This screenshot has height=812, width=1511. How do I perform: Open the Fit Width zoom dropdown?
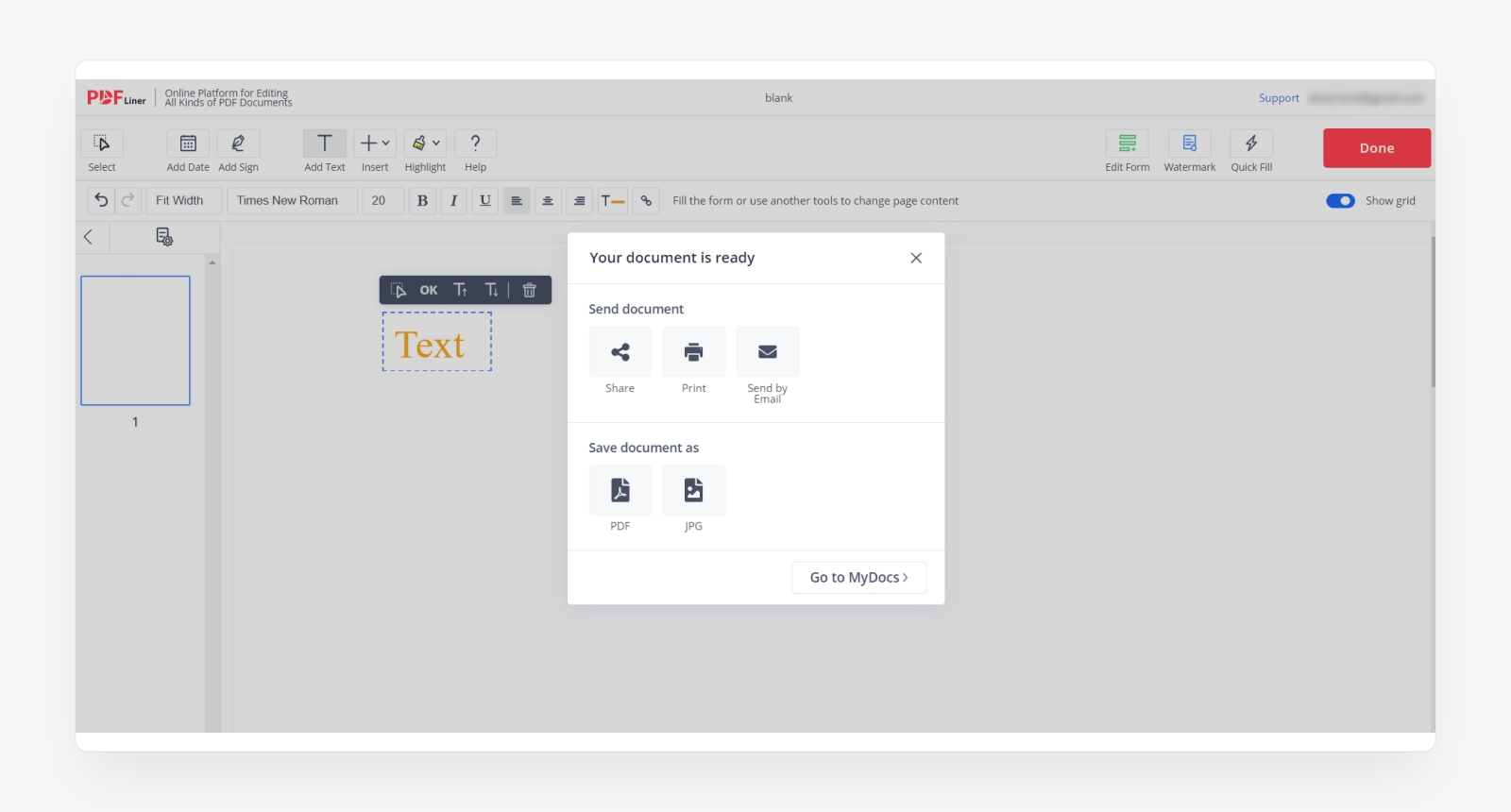pyautogui.click(x=184, y=200)
